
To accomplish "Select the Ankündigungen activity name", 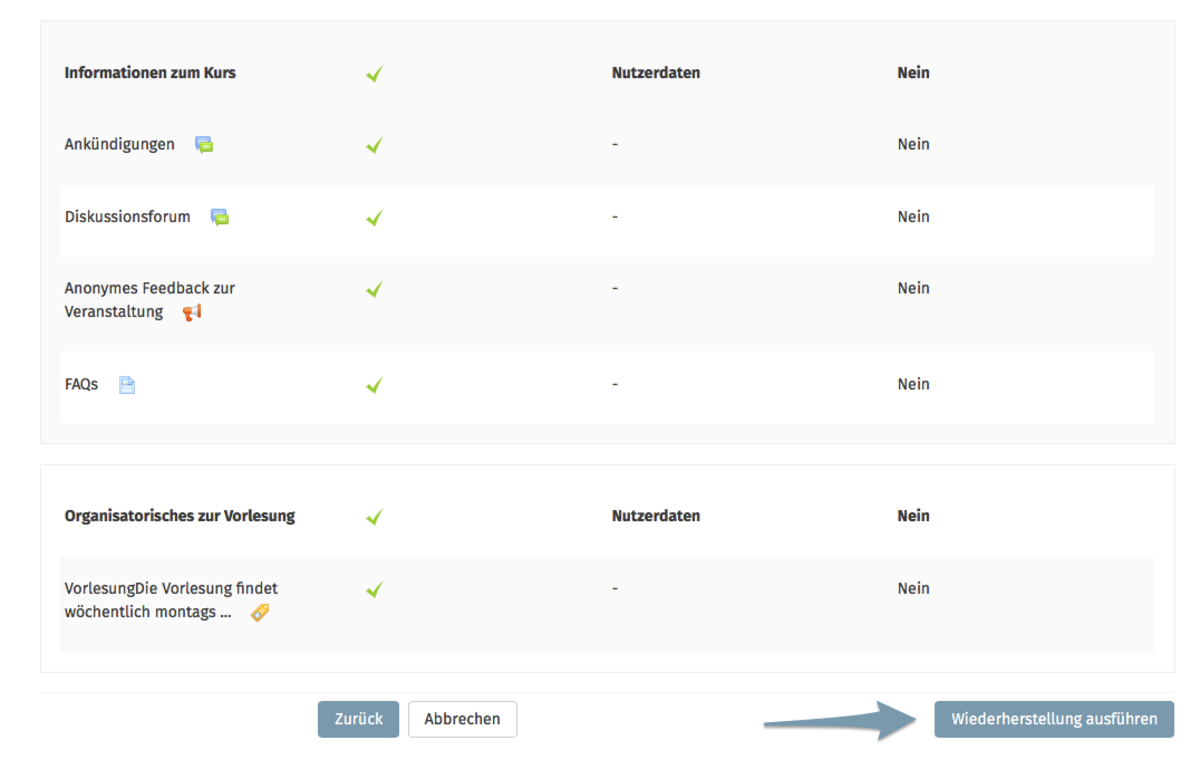I will (119, 145).
